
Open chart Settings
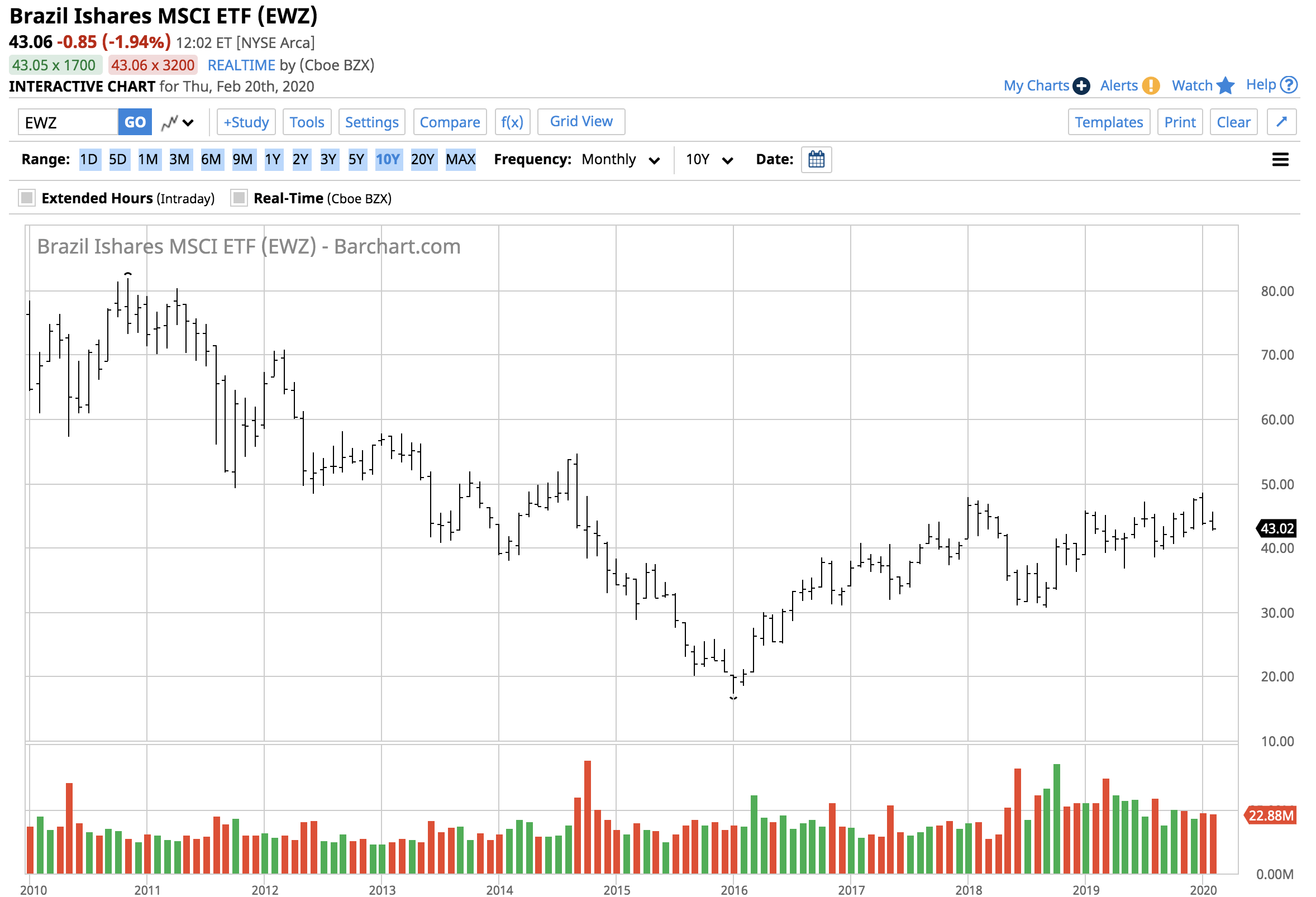pos(372,122)
